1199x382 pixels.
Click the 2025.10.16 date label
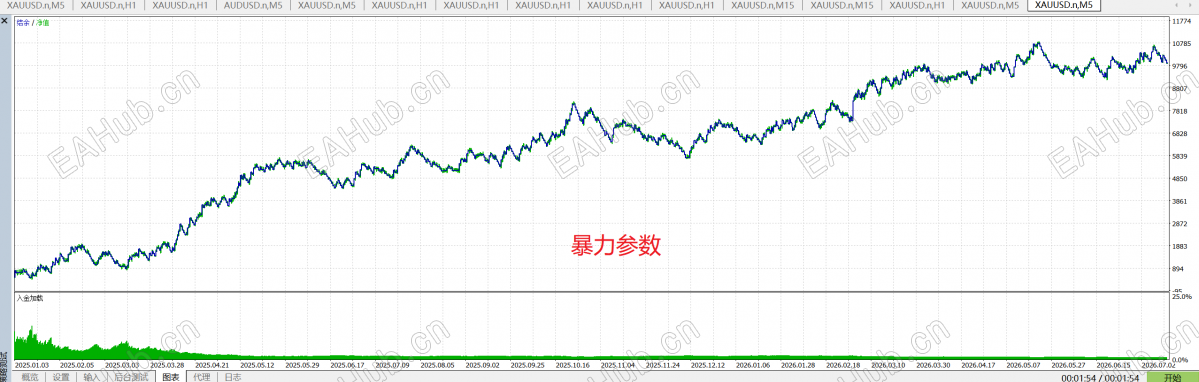click(572, 365)
